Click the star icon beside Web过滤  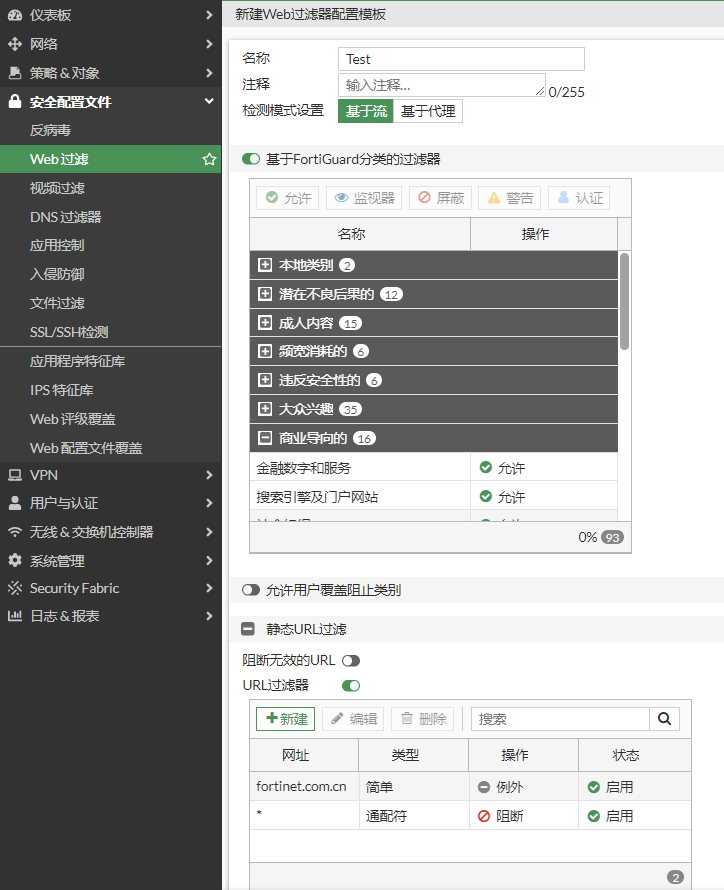click(209, 159)
